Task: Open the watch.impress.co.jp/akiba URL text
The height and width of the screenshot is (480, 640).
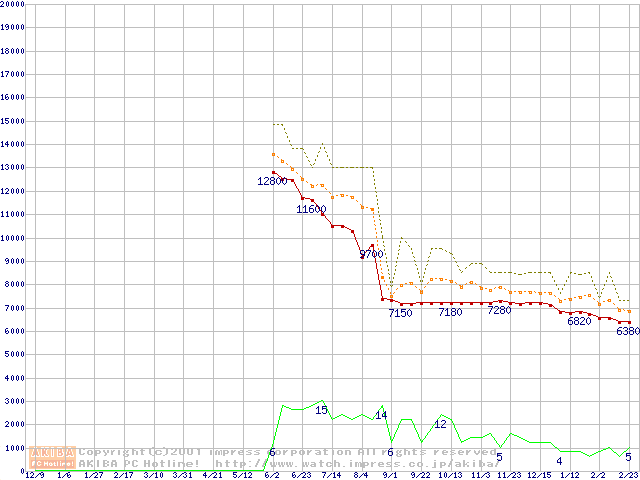Action: [x=356, y=463]
